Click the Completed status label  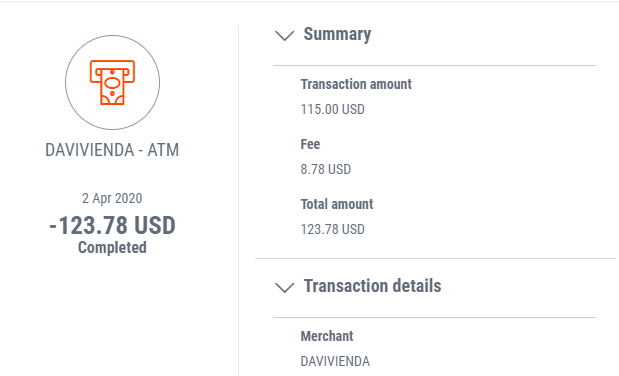tap(112, 248)
